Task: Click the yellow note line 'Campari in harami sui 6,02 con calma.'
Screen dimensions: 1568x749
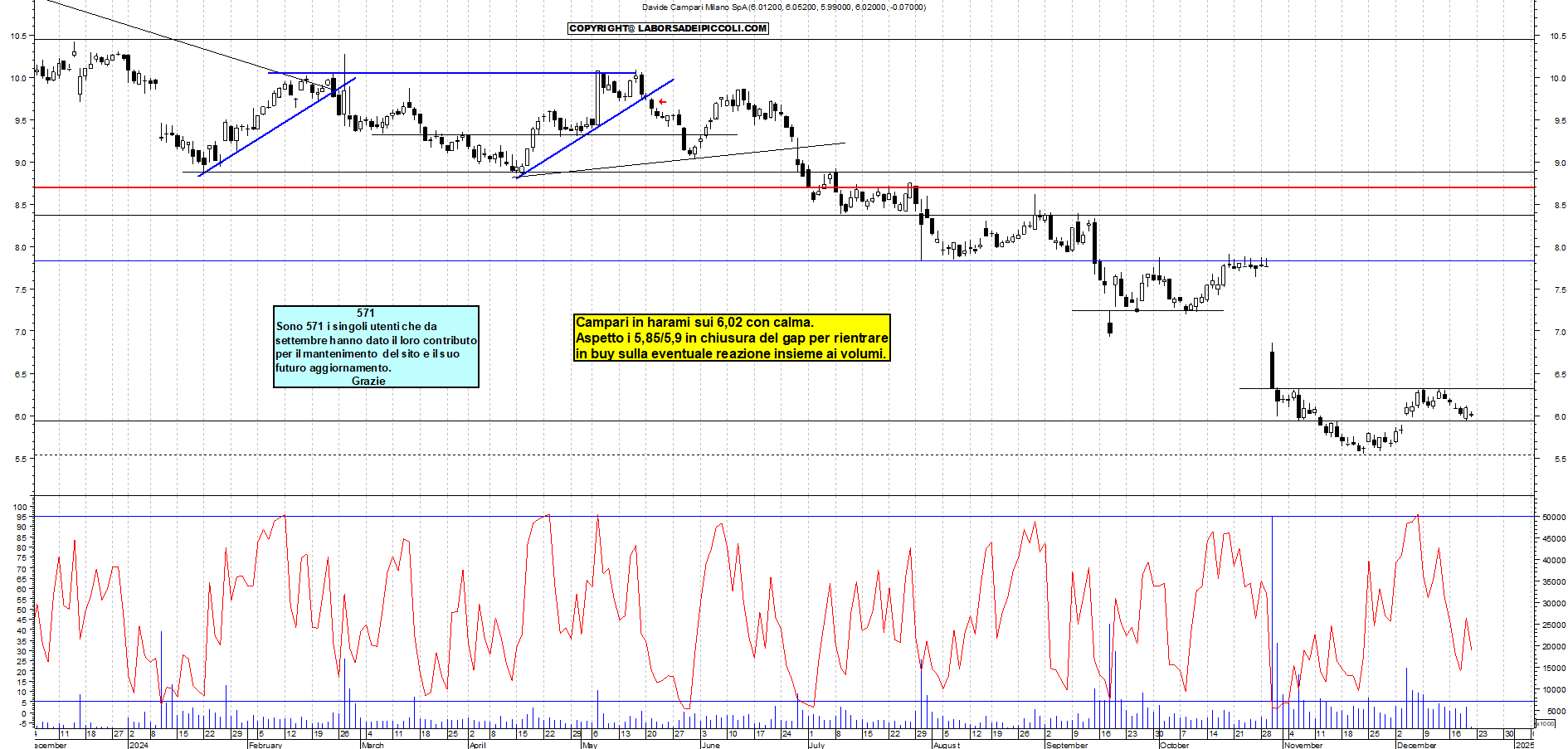Action: pyautogui.click(x=695, y=323)
